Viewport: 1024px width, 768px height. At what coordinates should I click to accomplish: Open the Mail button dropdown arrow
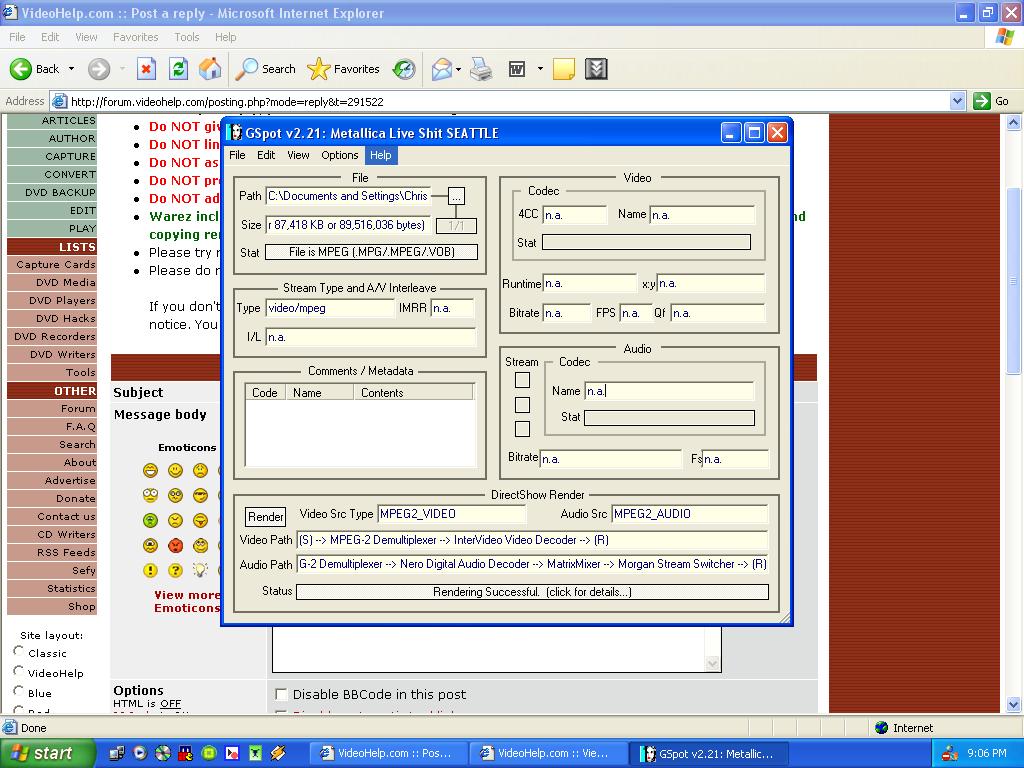click(x=458, y=69)
